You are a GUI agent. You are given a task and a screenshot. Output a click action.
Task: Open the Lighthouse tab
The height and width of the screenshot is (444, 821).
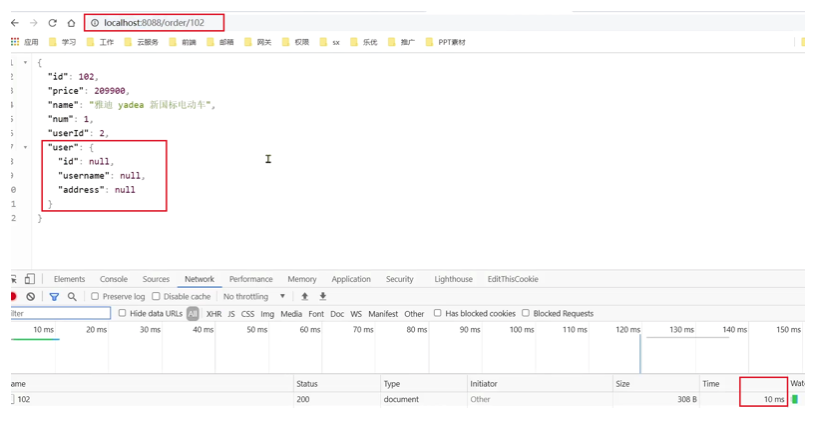point(453,279)
